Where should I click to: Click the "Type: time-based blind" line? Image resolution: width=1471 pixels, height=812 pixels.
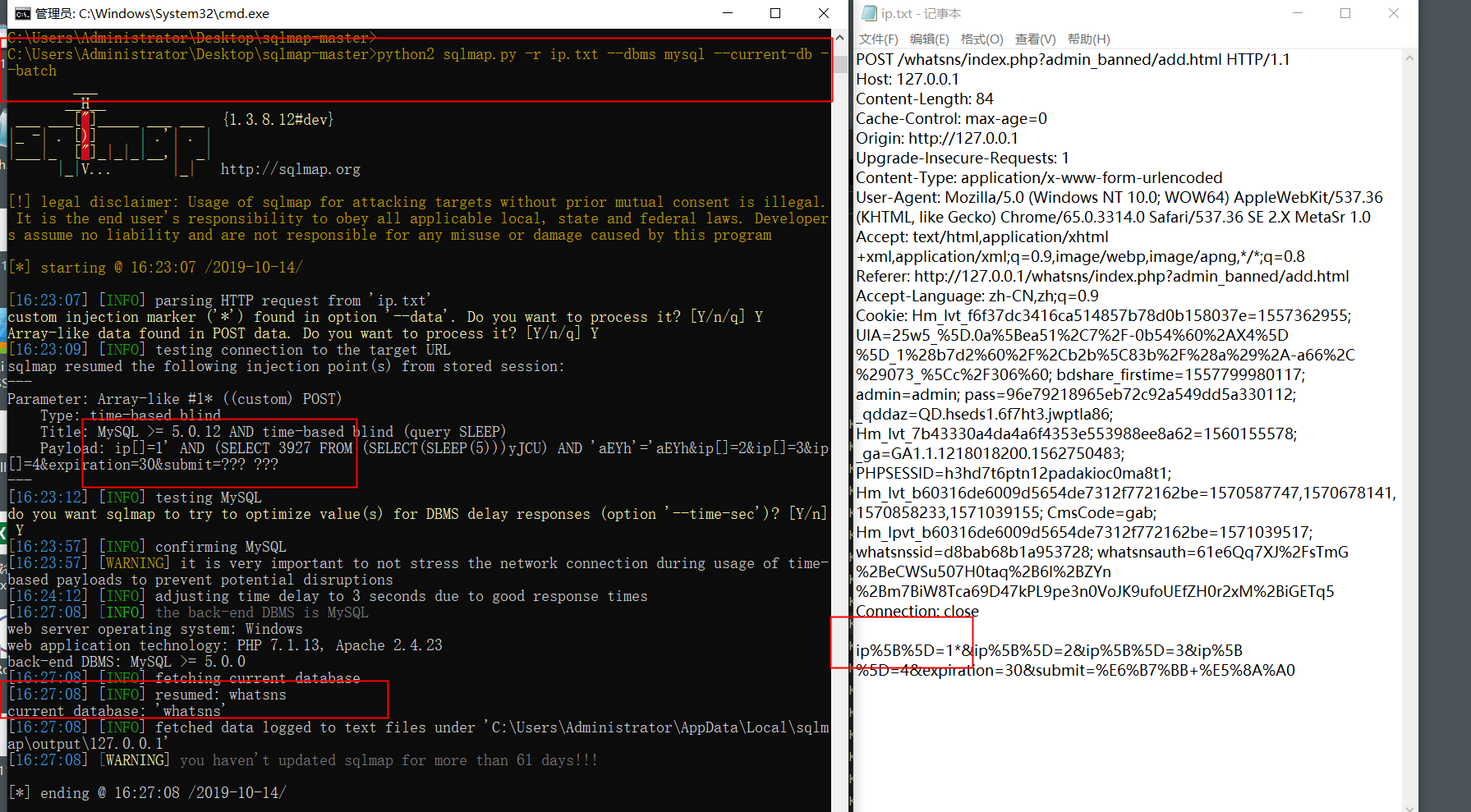131,415
